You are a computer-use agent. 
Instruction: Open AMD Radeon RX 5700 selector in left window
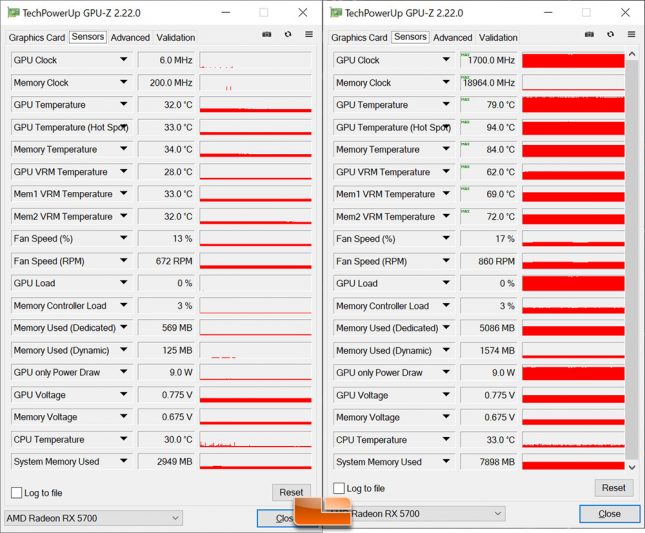[93, 518]
